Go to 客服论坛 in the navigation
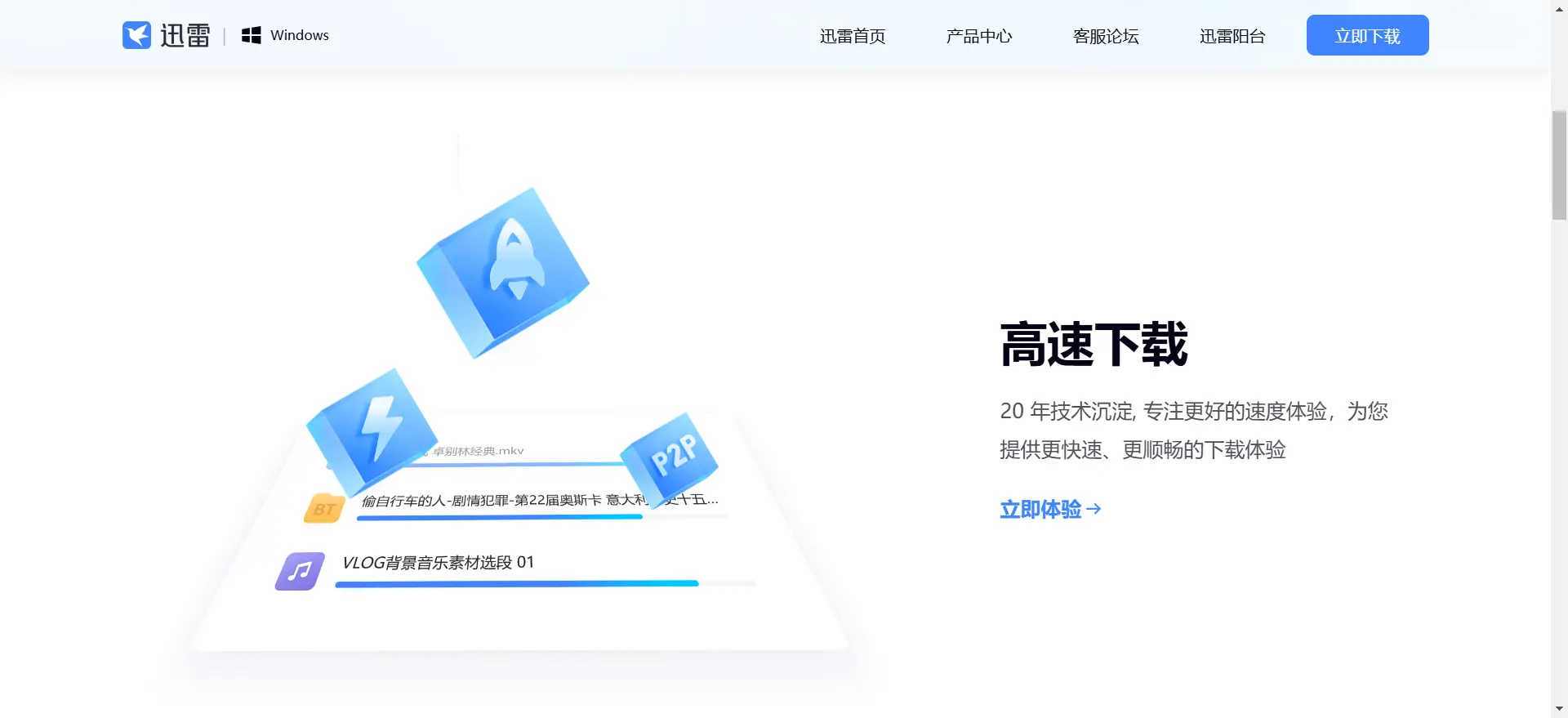 click(1106, 36)
